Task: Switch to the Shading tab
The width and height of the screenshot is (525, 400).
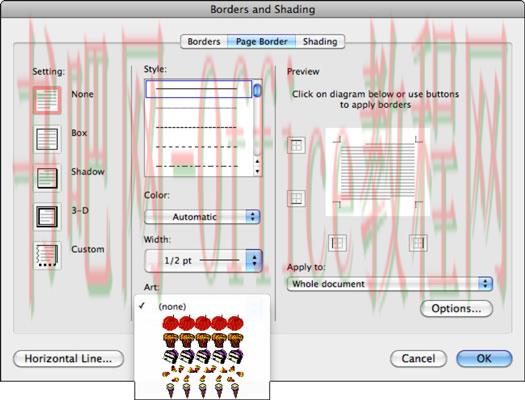Action: (320, 42)
